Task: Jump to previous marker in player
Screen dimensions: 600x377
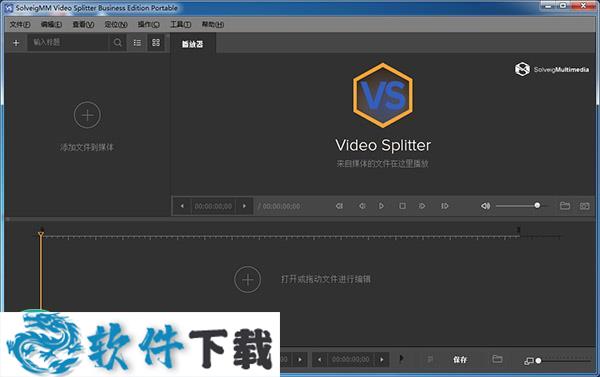Action: (x=339, y=206)
